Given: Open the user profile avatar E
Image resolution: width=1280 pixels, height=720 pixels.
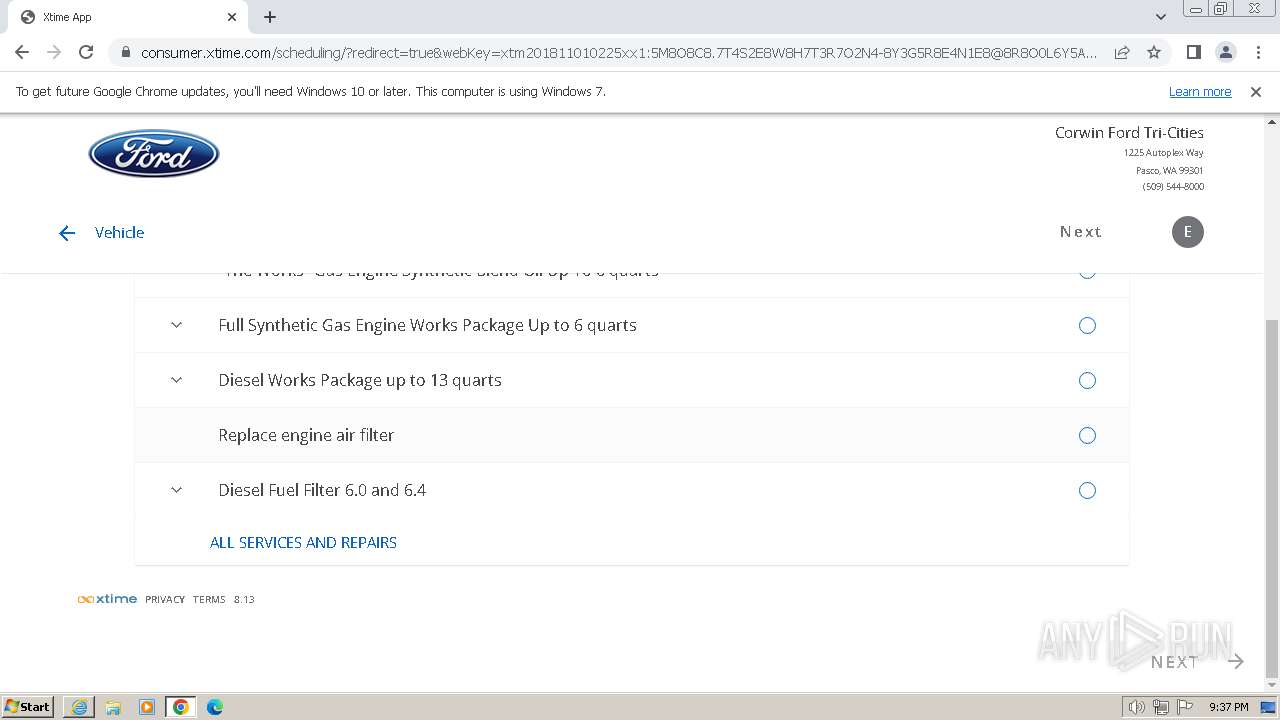Looking at the screenshot, I should tap(1188, 232).
